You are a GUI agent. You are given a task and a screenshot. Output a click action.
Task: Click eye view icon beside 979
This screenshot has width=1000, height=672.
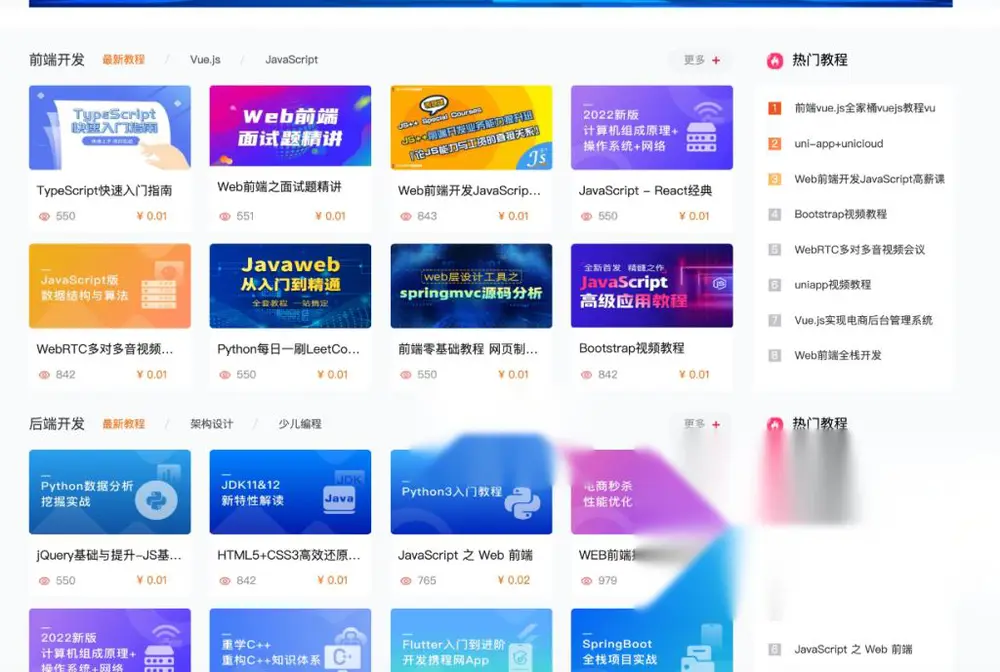click(586, 581)
